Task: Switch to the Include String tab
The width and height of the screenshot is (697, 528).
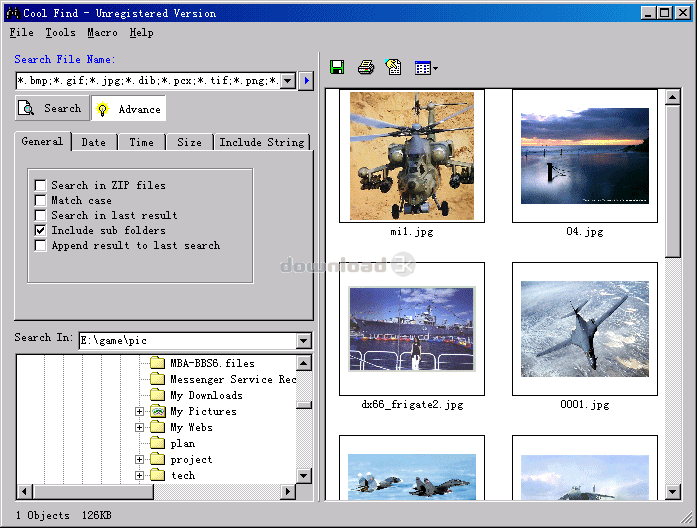Action: click(x=262, y=142)
